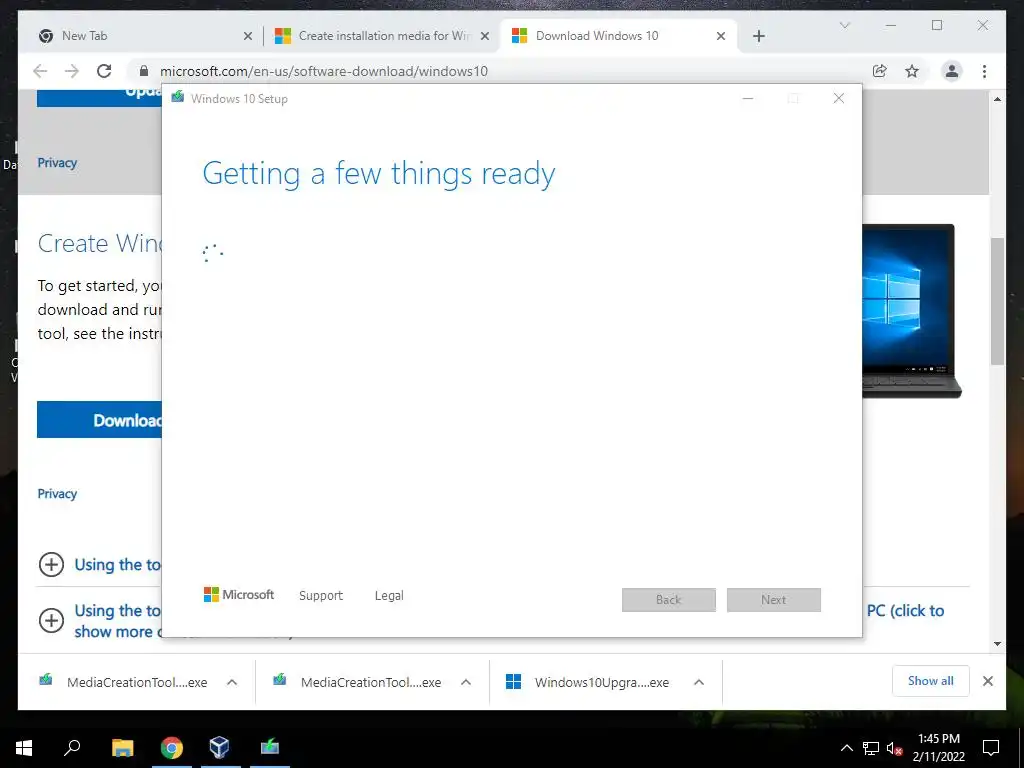Show hidden tray icons chevron
The image size is (1024, 768).
pos(846,748)
